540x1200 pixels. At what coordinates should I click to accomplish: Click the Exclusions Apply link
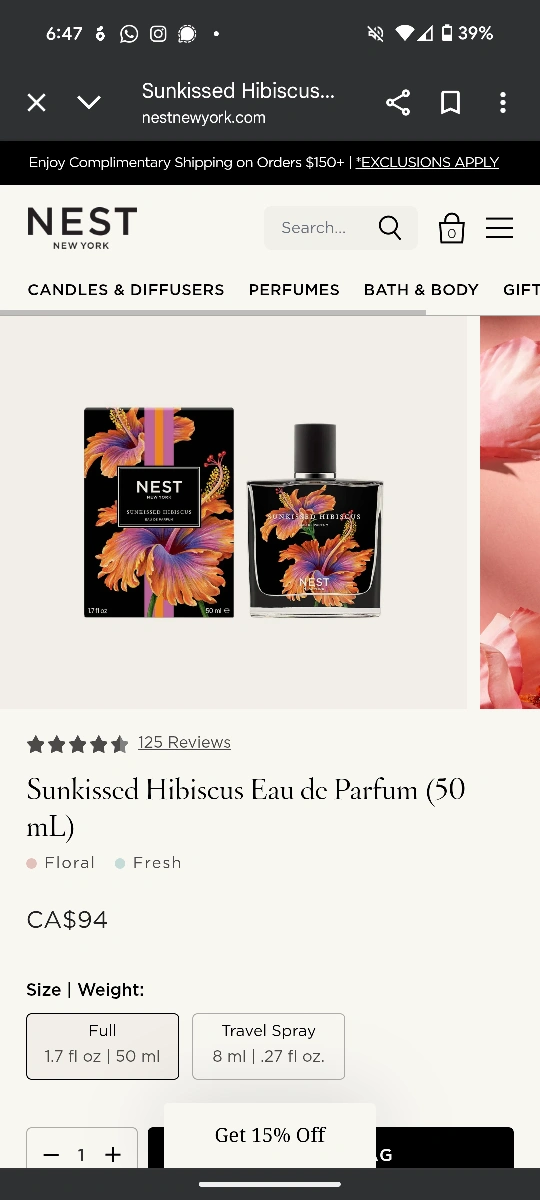coord(427,162)
